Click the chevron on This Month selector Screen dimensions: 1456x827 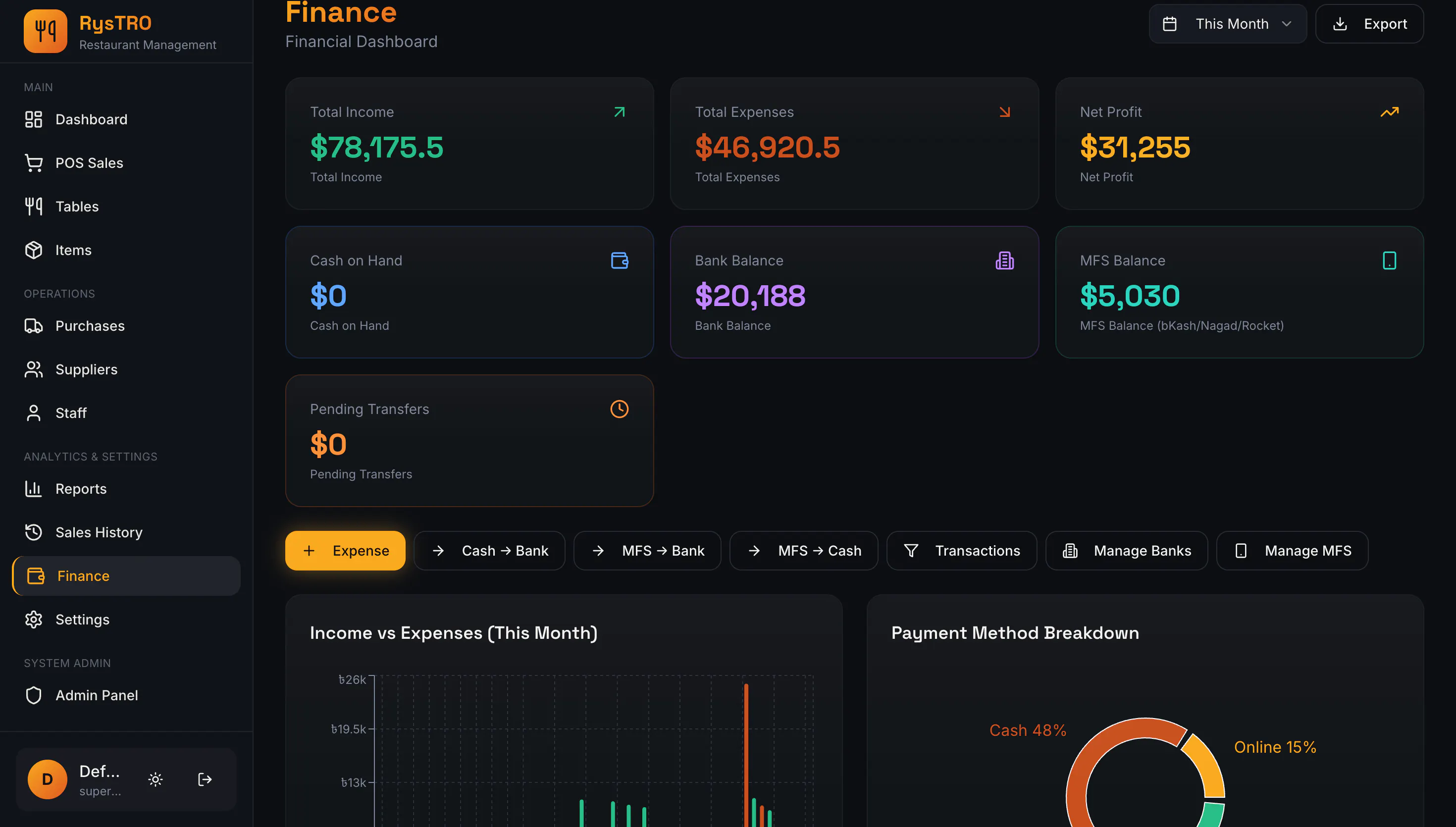(1287, 24)
